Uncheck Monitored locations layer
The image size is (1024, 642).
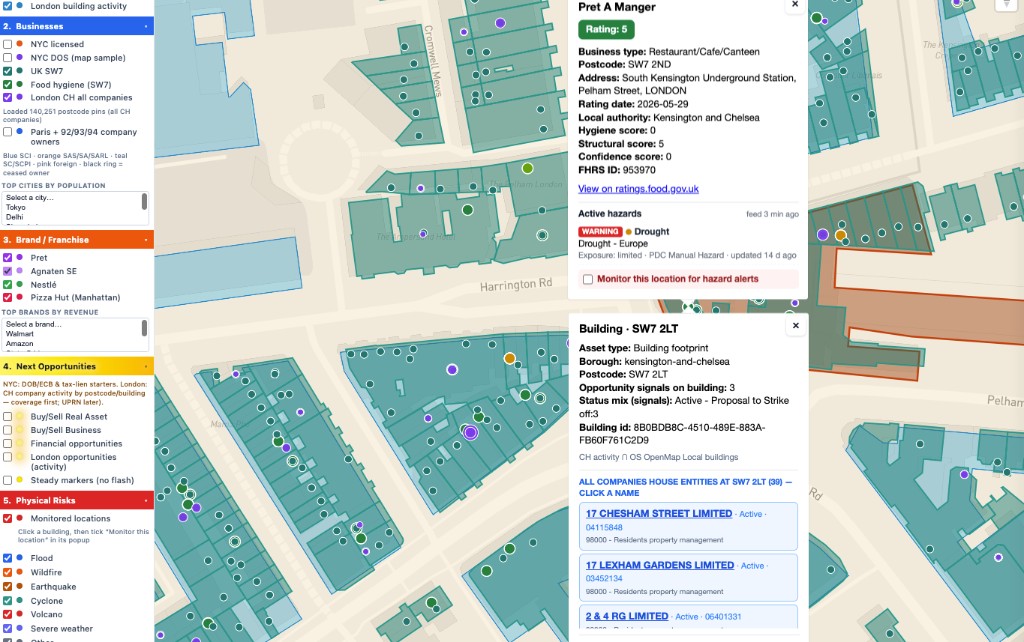point(7,518)
